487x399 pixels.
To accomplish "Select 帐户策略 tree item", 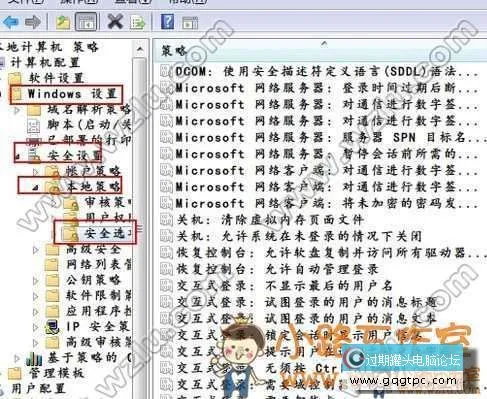I will pos(93,171).
